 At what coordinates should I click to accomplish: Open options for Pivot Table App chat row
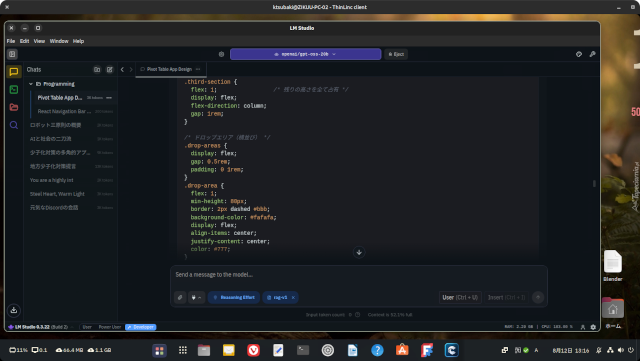coord(109,98)
